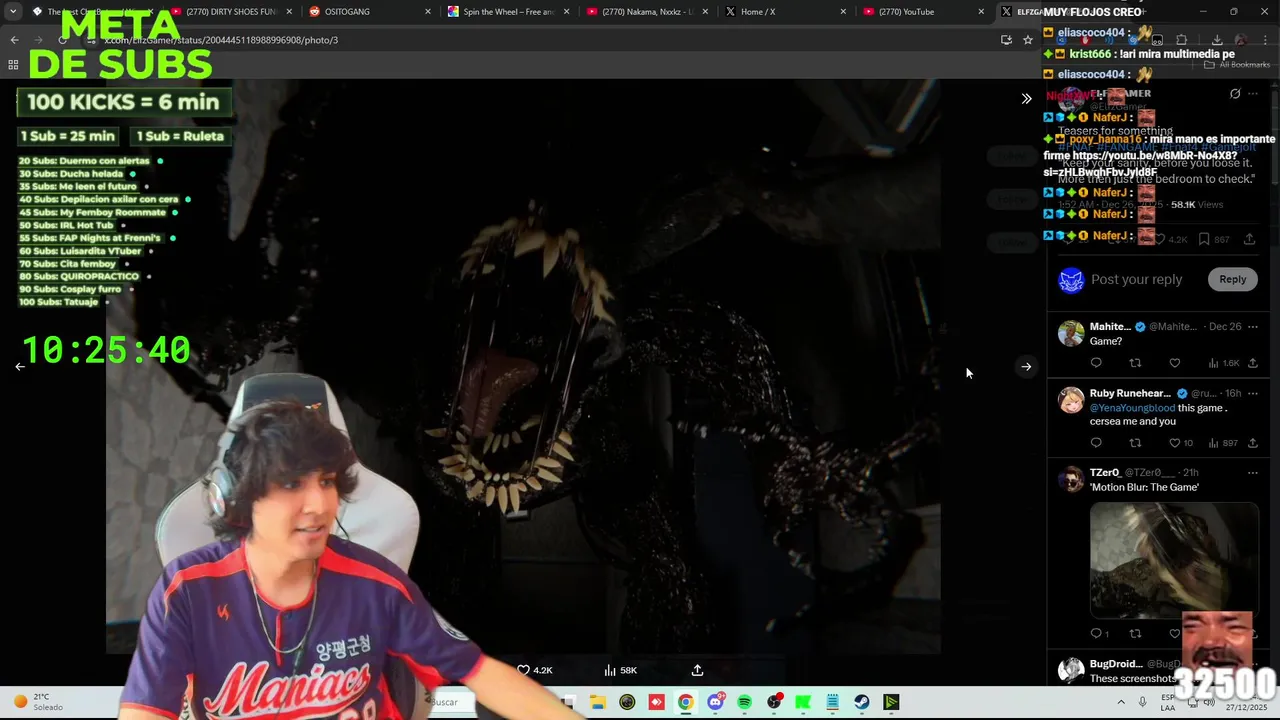This screenshot has height=720, width=1280.
Task: Open Google Chrome from the taskbar
Action: pos(685,702)
